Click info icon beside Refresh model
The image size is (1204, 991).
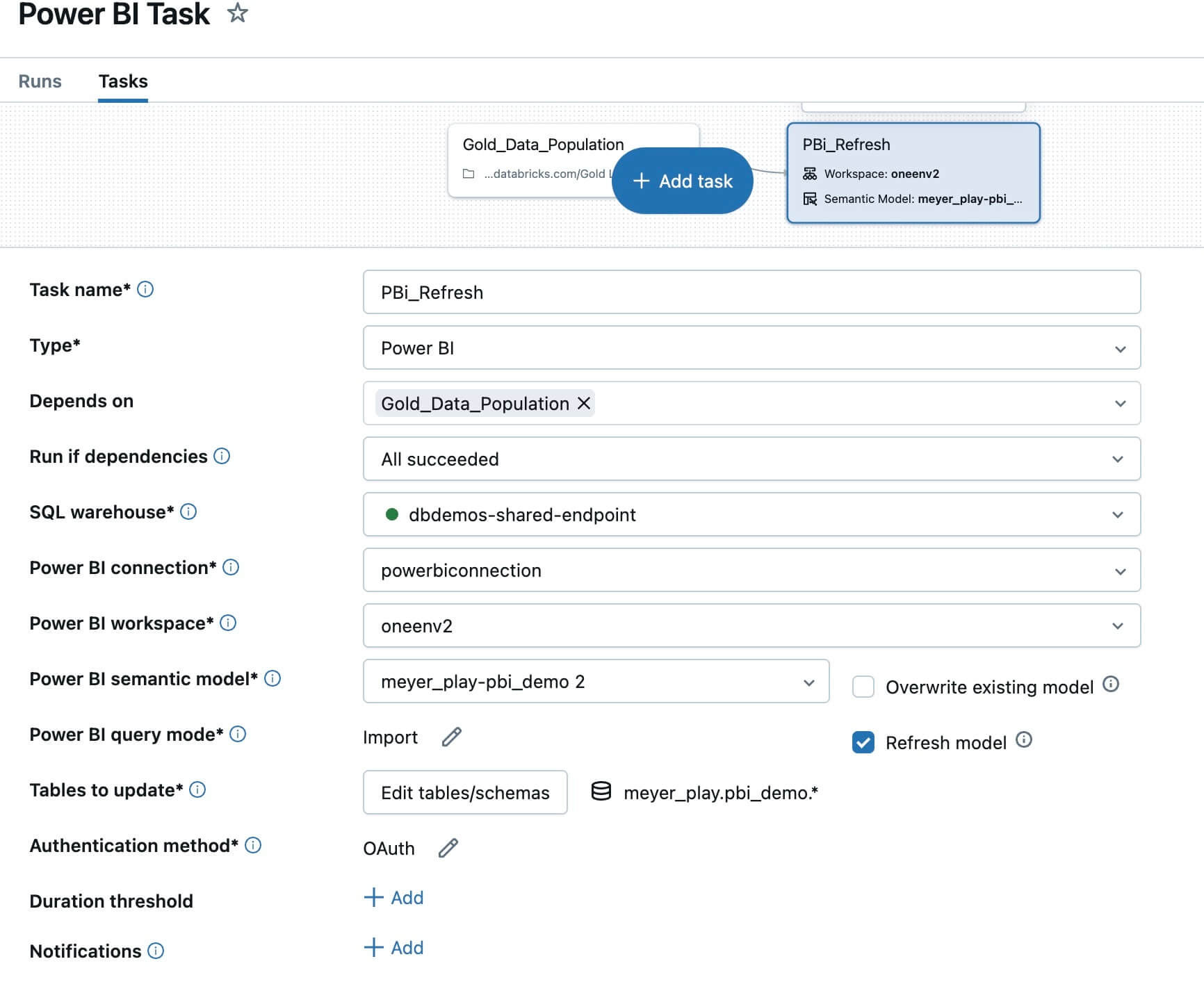click(x=1023, y=740)
